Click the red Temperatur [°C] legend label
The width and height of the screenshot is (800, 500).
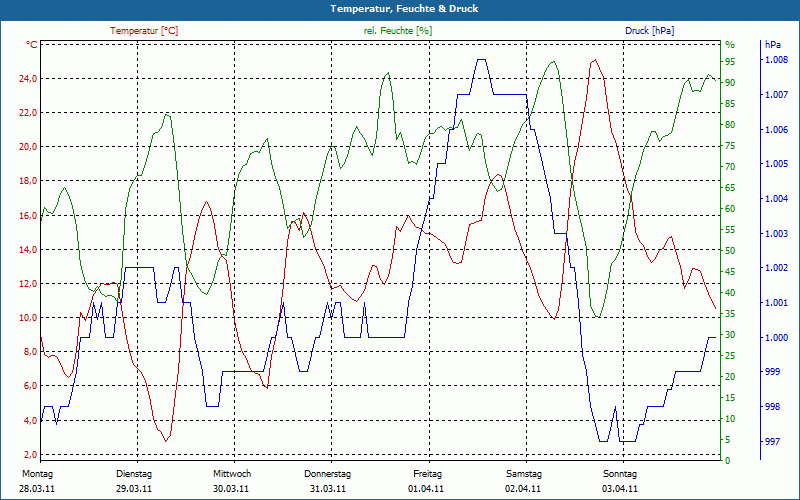click(144, 31)
